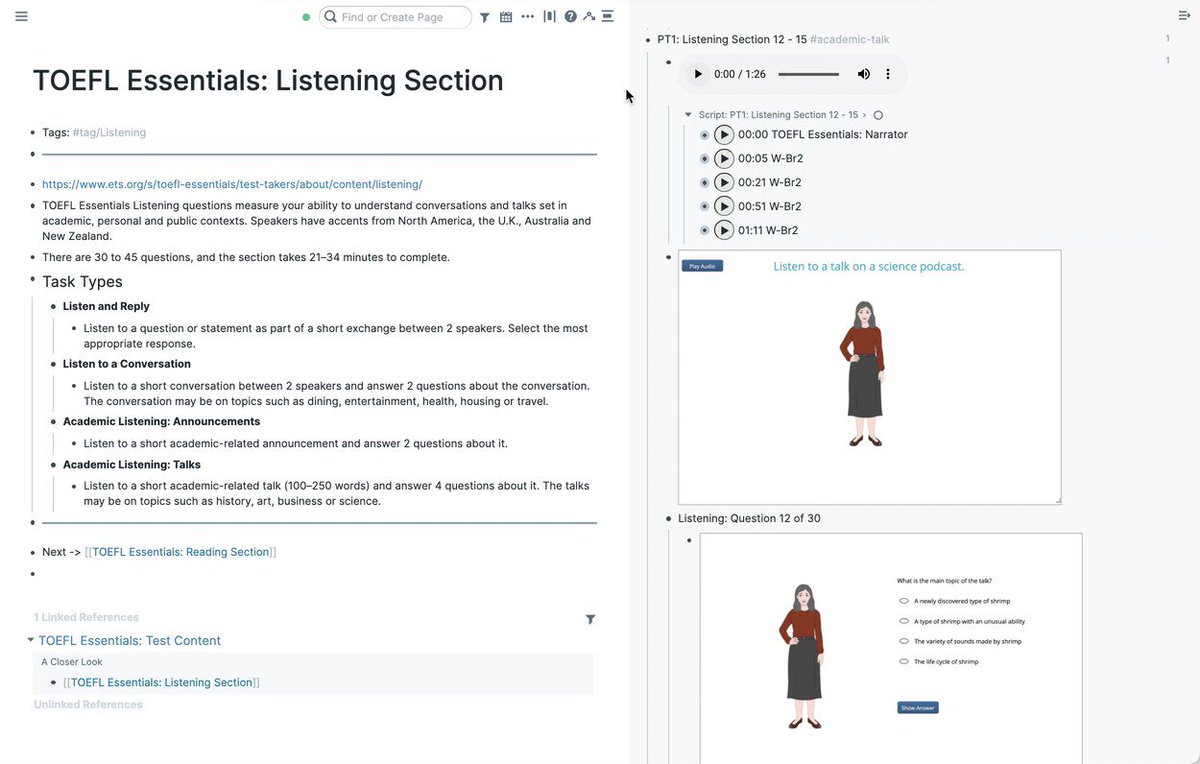Screen dimensions: 1200x764
Task: Collapse the Script: PT1 Listening Section block
Action: (x=688, y=115)
